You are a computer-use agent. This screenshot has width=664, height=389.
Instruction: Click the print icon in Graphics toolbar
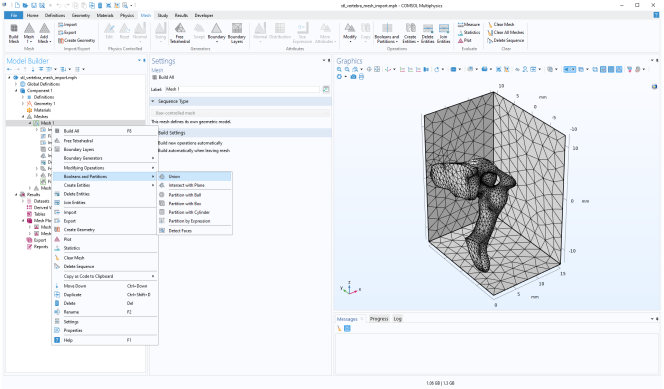(x=361, y=77)
